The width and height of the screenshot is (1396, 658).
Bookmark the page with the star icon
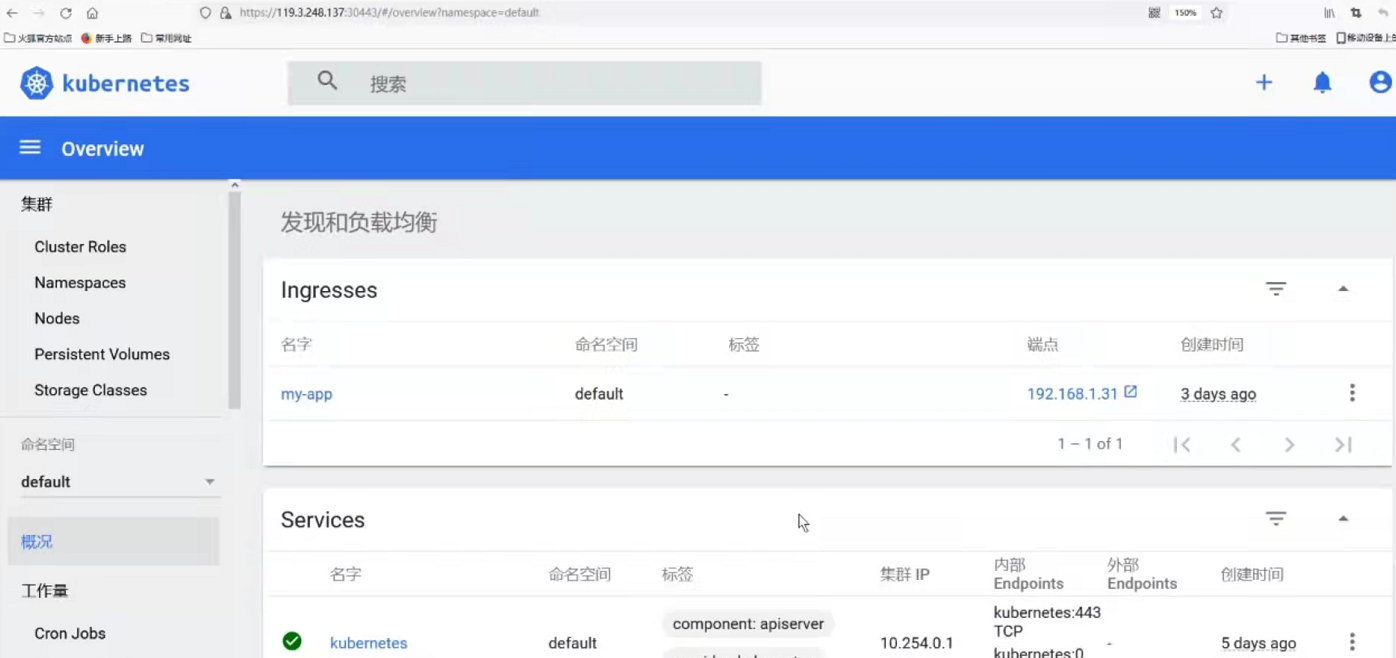(x=1215, y=13)
